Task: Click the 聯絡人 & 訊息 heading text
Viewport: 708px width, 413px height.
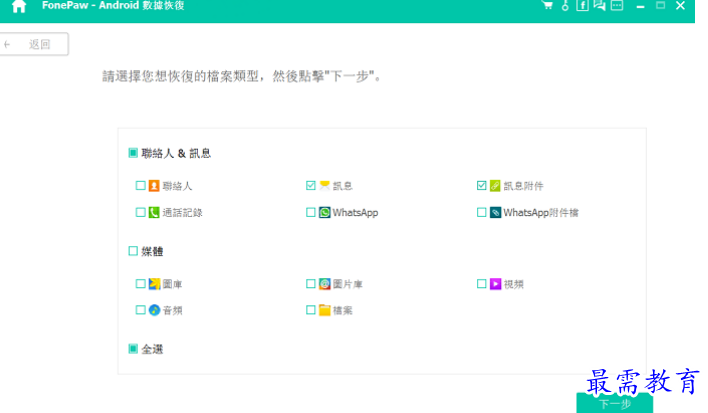Action: pos(176,153)
